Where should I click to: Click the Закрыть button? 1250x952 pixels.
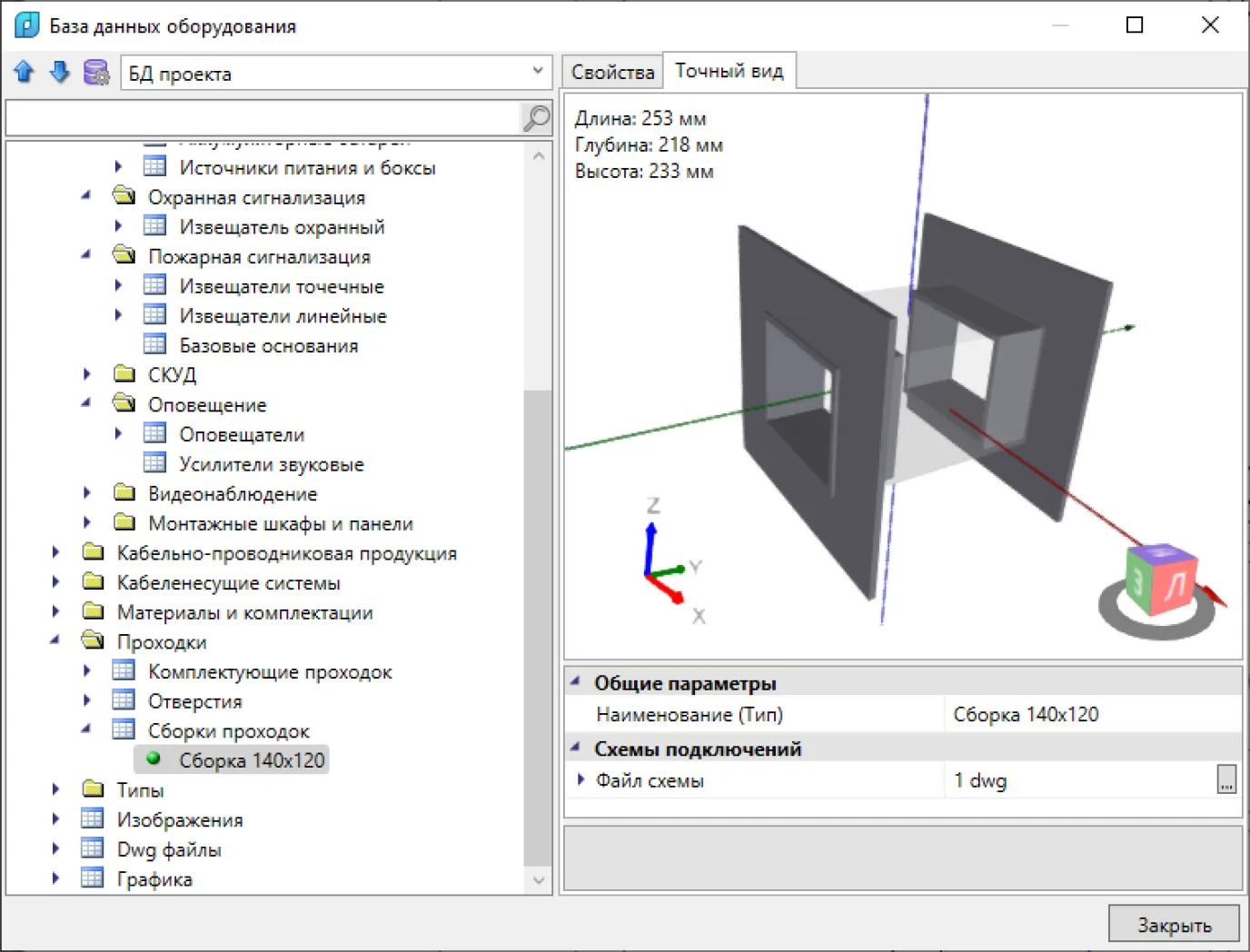(x=1173, y=925)
